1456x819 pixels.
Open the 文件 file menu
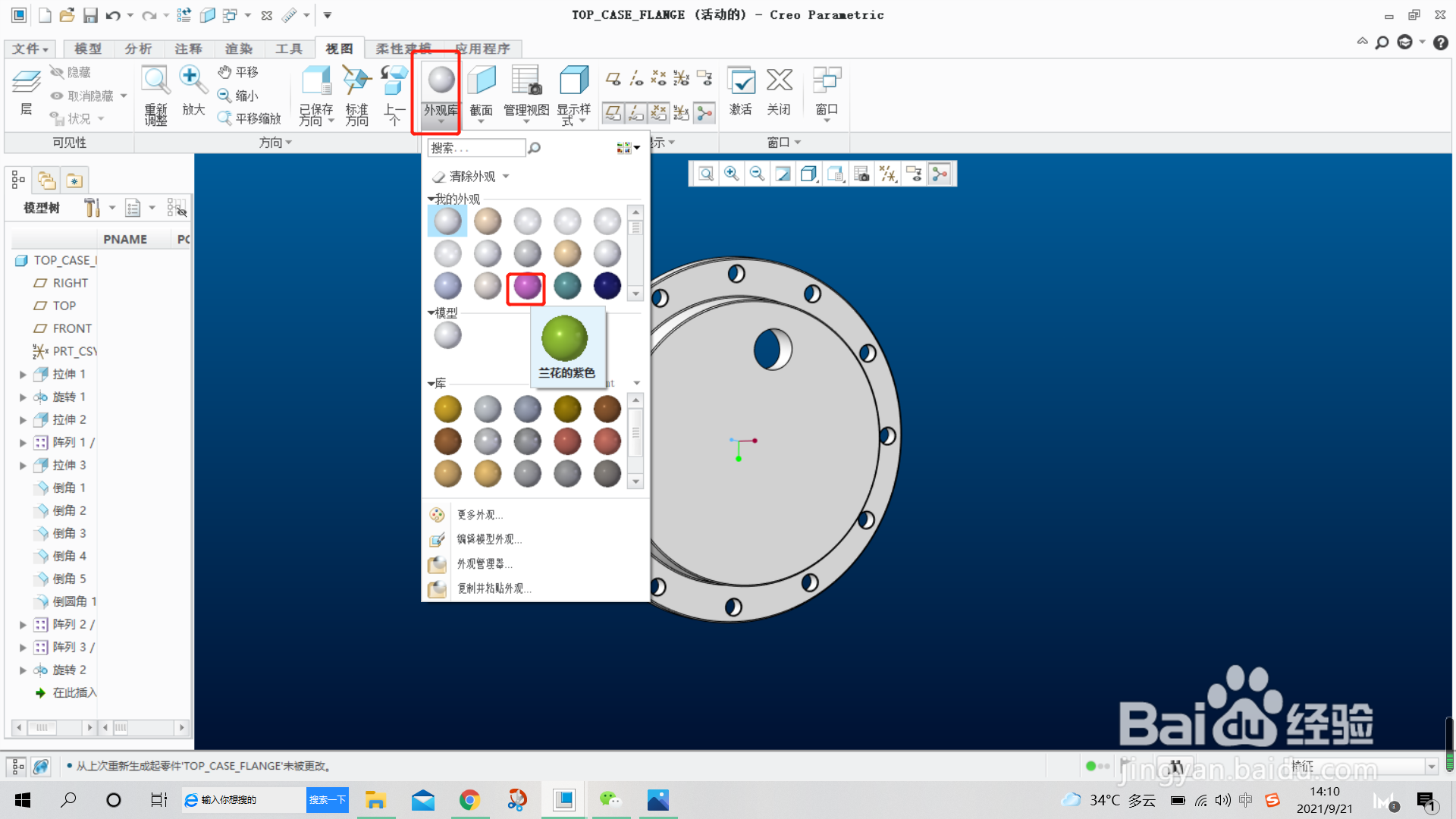(30, 49)
